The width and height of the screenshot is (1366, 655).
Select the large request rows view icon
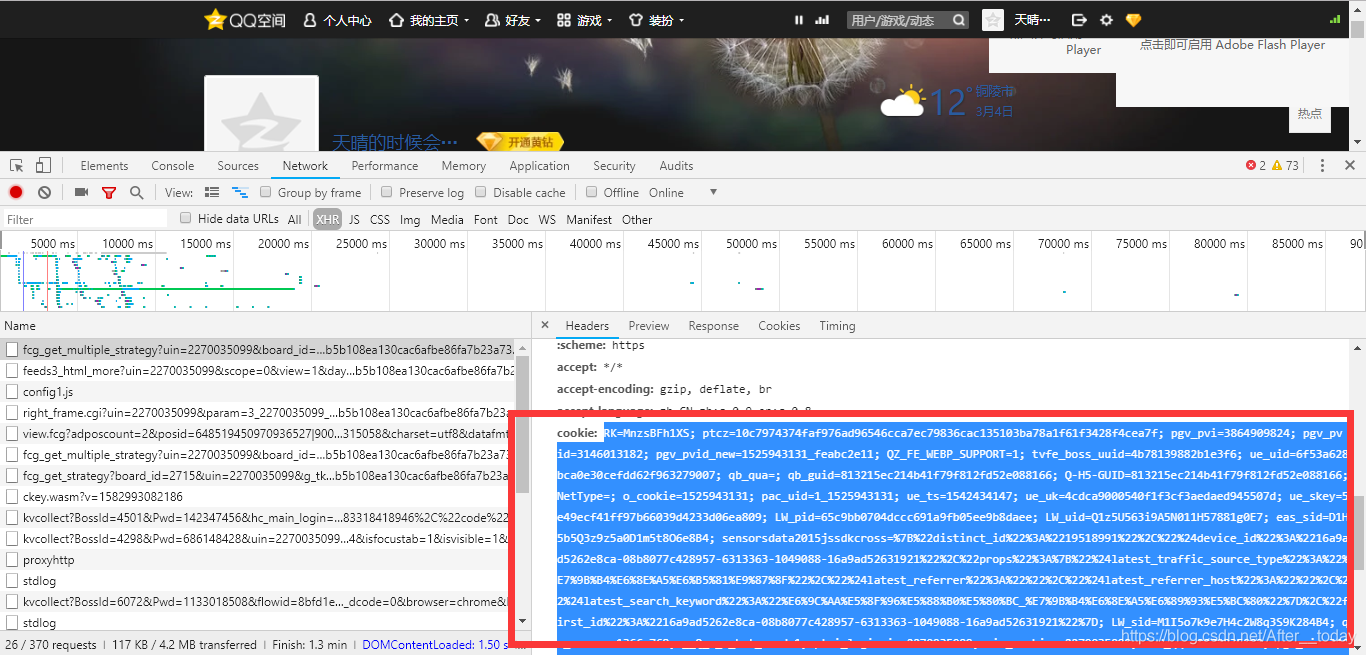(x=212, y=192)
